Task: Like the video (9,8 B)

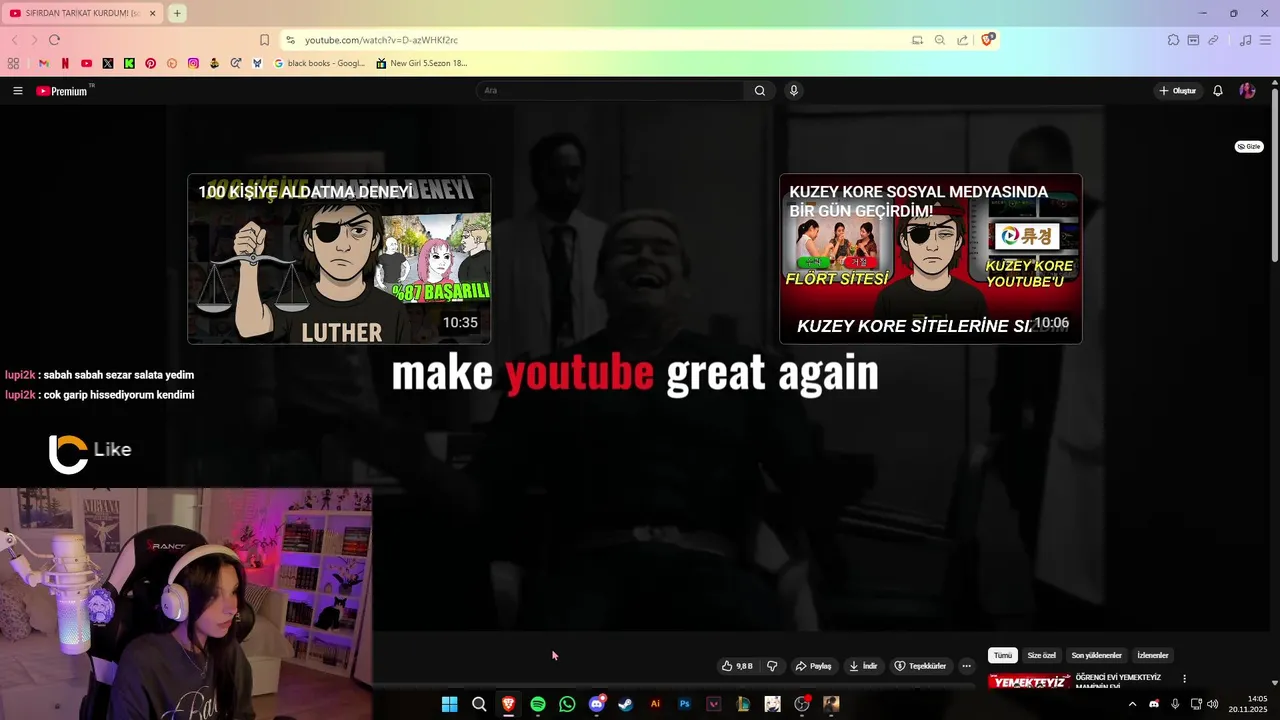Action: [x=737, y=666]
